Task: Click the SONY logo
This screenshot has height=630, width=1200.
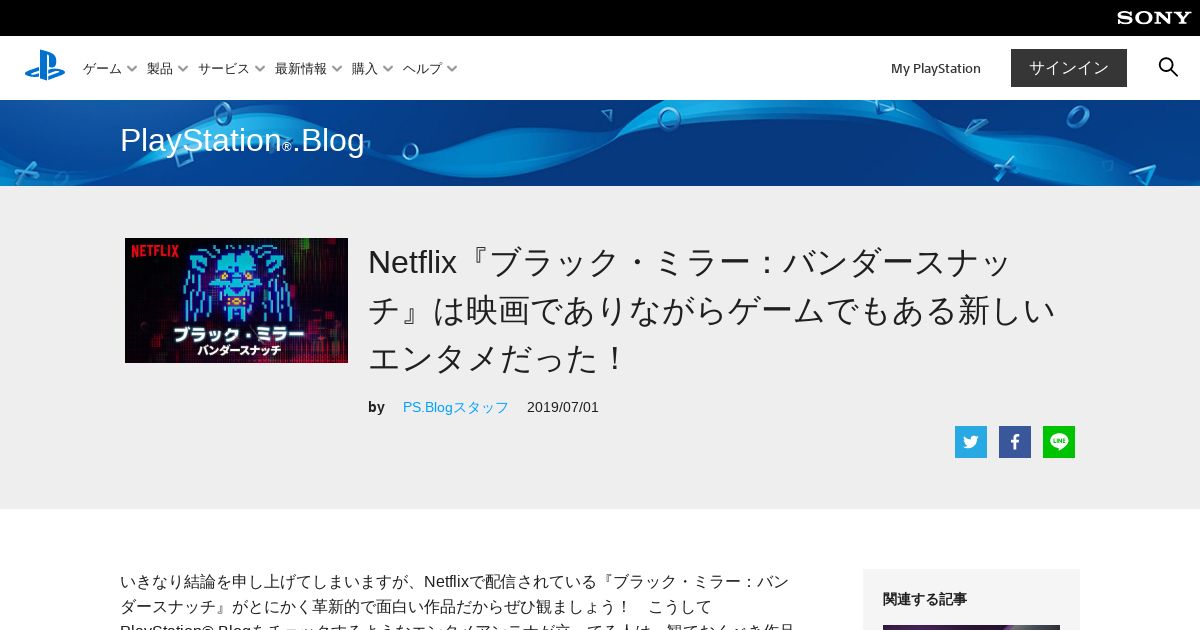Action: tap(1154, 18)
